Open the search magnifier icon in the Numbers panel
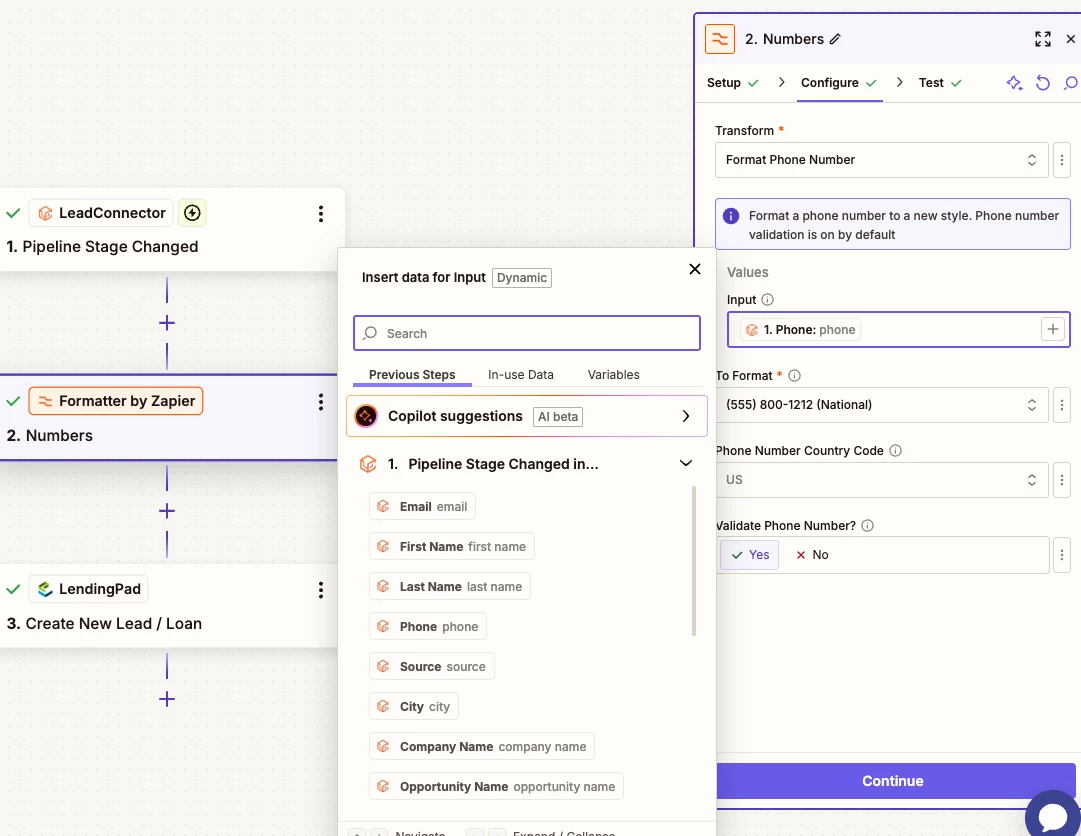Image resolution: width=1081 pixels, height=836 pixels. (1070, 83)
